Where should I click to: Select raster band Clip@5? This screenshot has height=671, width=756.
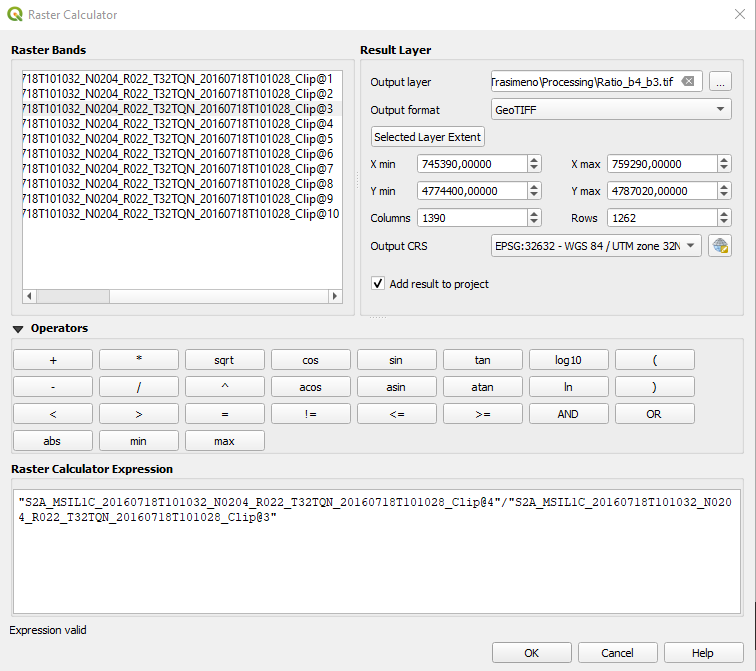182,138
